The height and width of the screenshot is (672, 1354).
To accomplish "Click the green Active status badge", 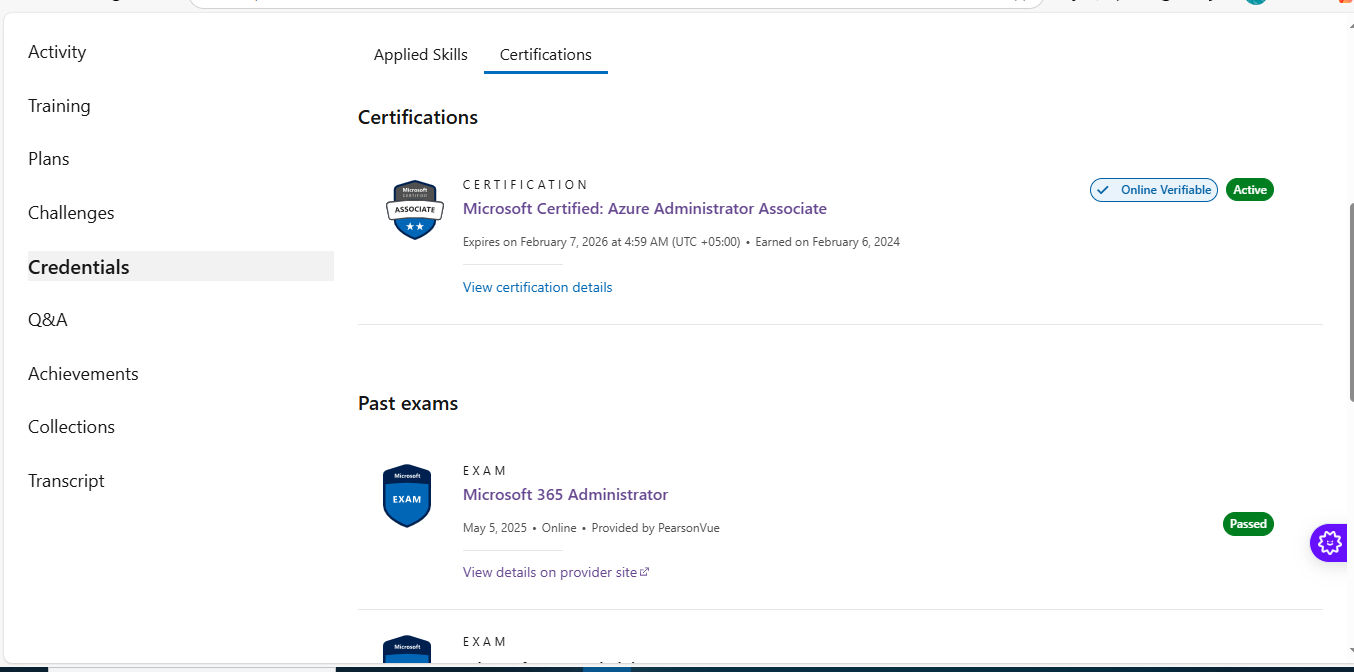I will click(x=1249, y=190).
